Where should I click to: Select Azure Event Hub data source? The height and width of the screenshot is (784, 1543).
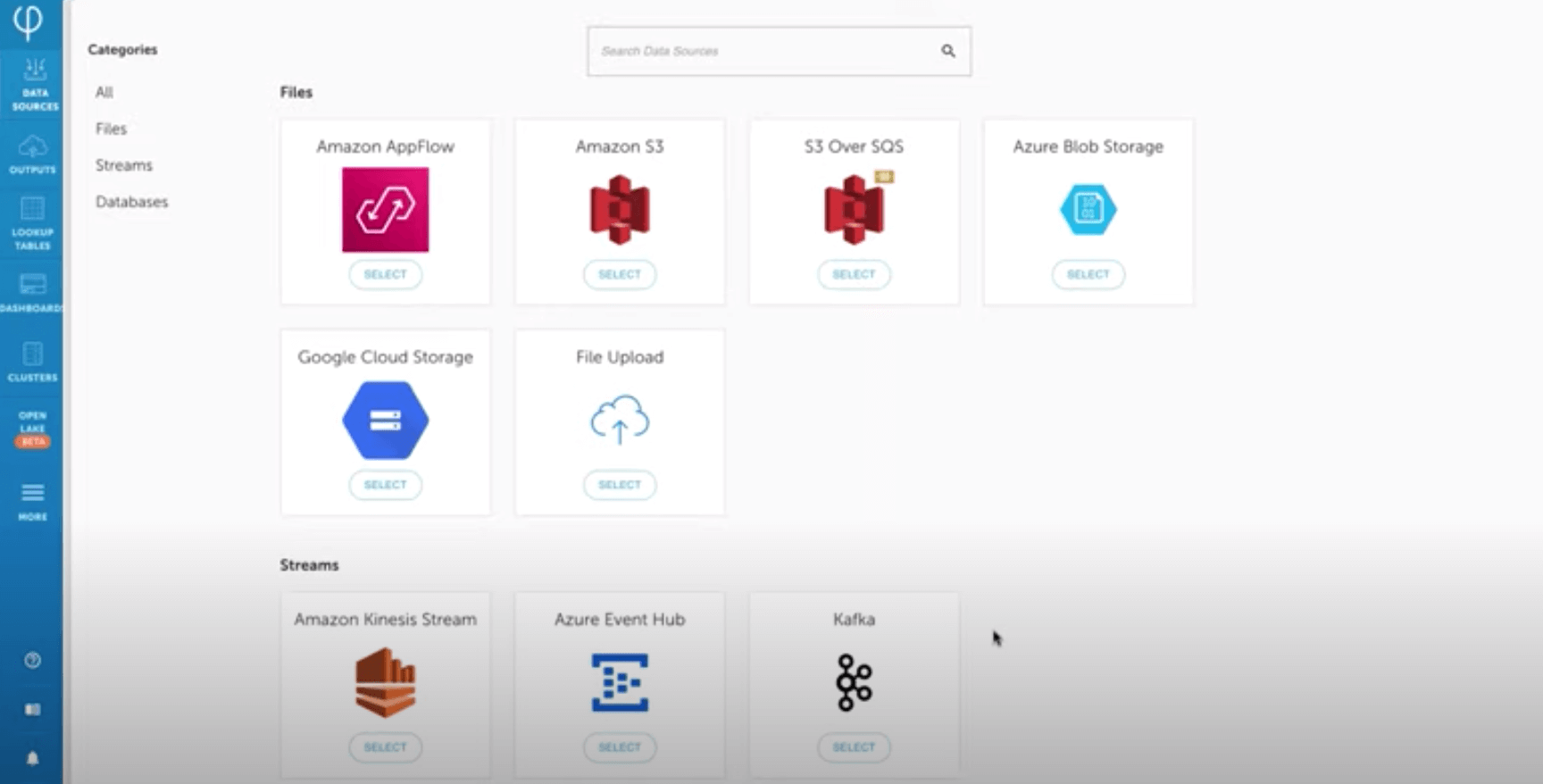click(x=620, y=747)
